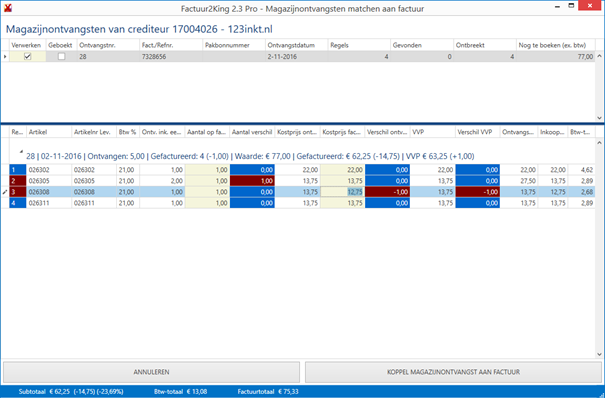Click the lower grid scrollbar up arrow
Image resolution: width=605 pixels, height=398 pixels.
[600, 143]
